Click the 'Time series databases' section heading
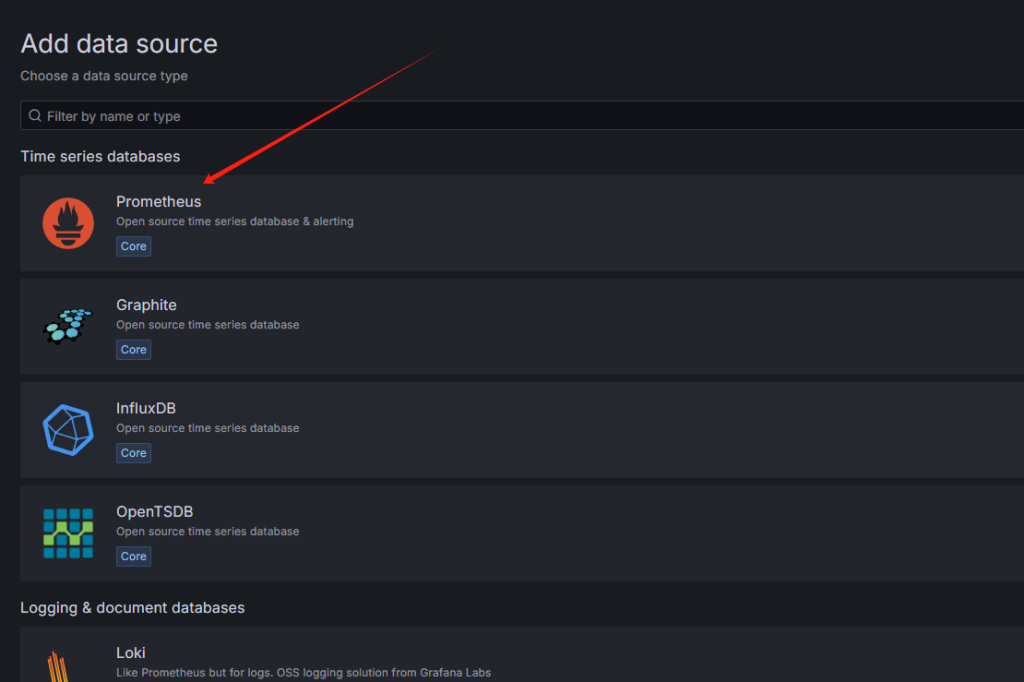 100,156
